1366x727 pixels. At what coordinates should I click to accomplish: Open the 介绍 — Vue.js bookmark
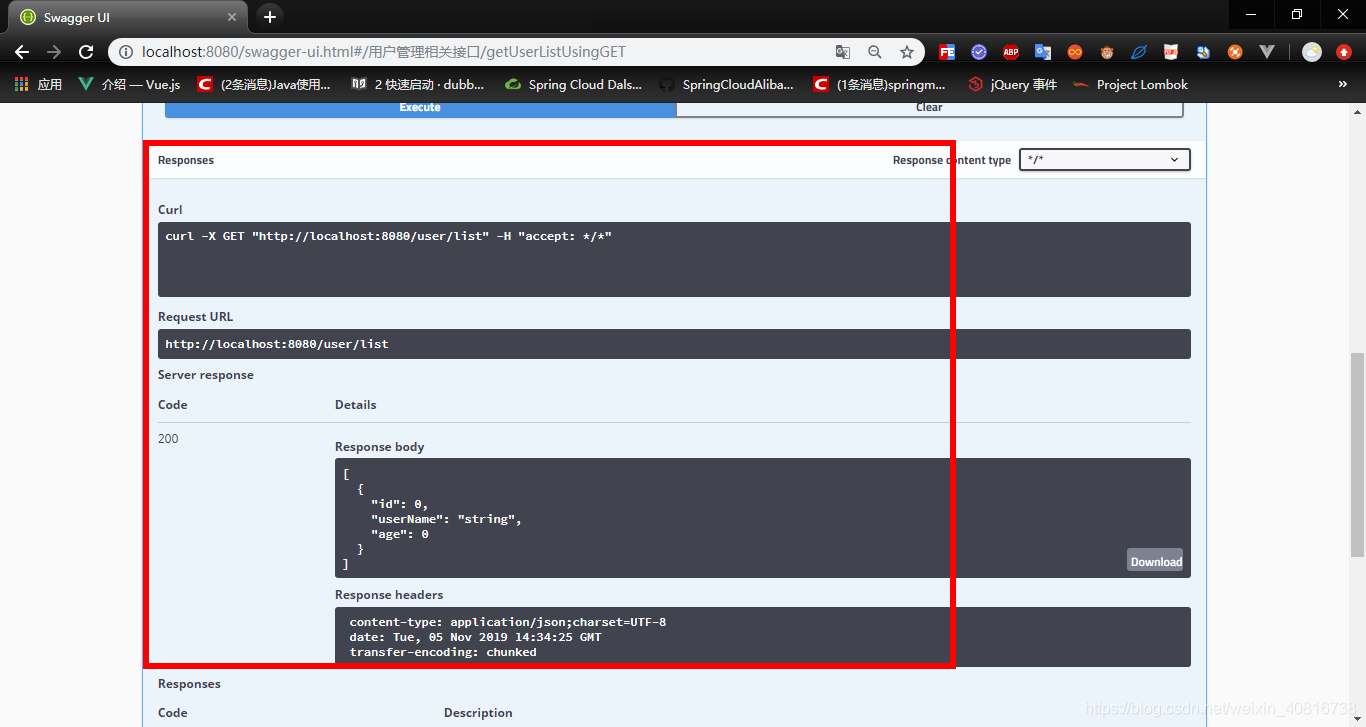click(x=129, y=85)
